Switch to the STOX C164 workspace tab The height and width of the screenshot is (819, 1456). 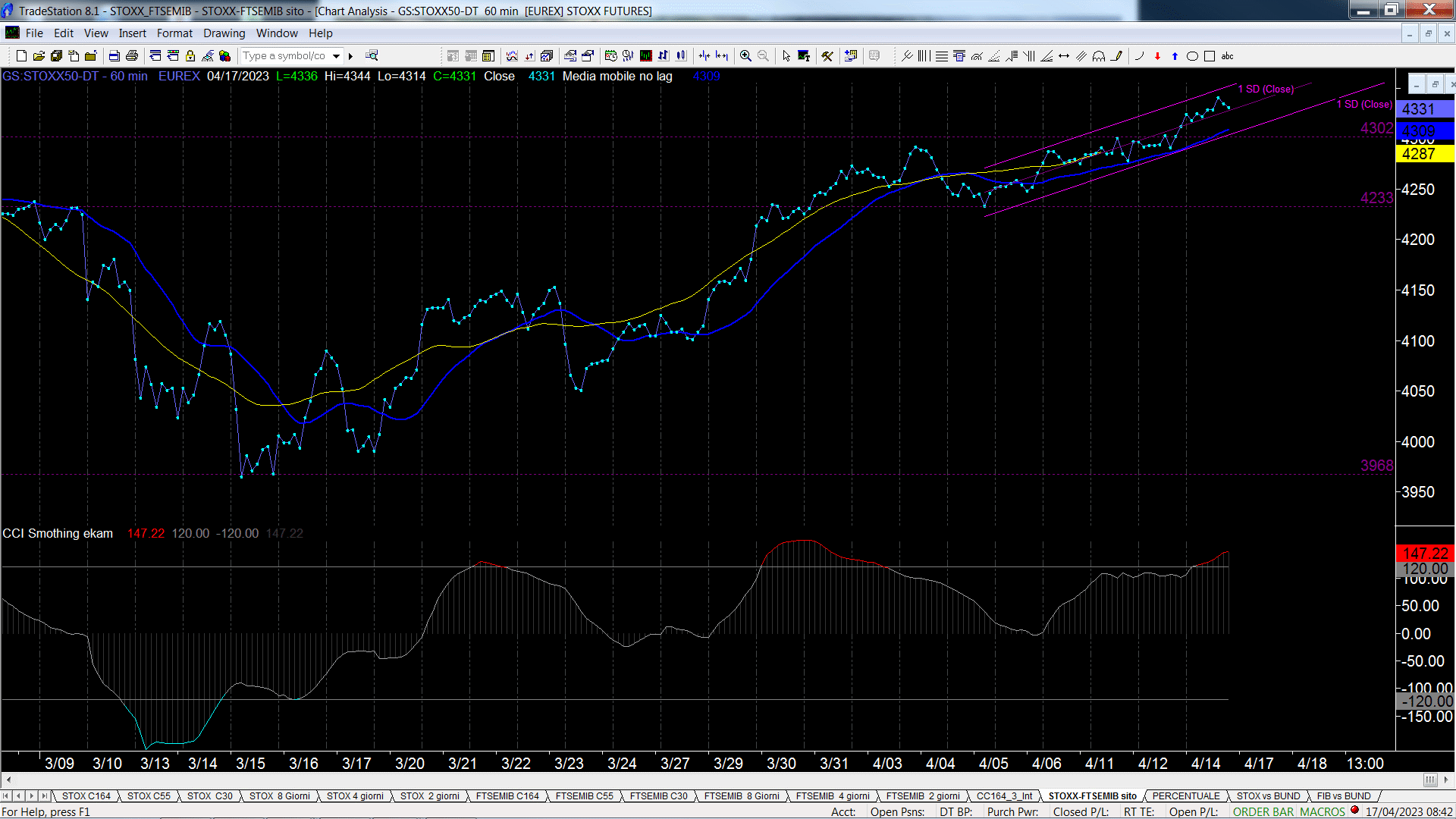(86, 796)
